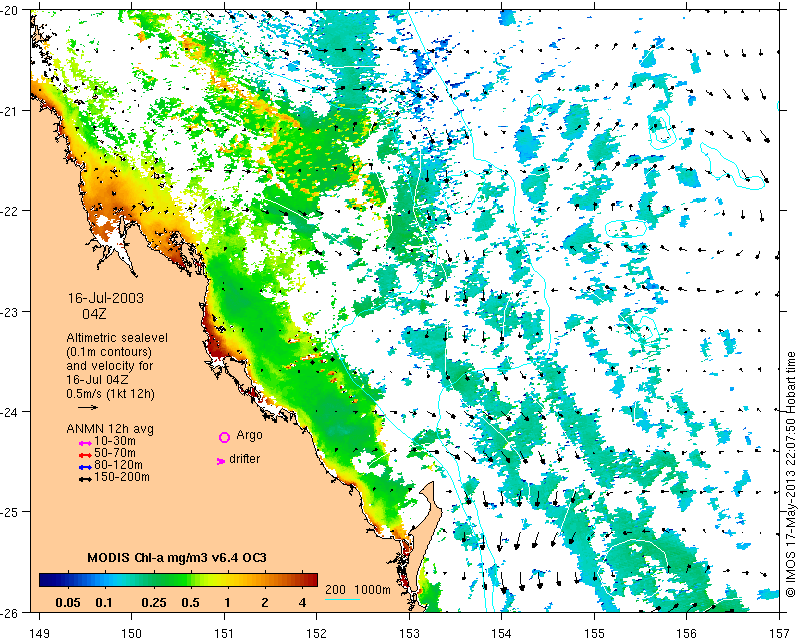The image size is (800, 640).
Task: Click the longitude axis label 157
Action: coord(780,633)
